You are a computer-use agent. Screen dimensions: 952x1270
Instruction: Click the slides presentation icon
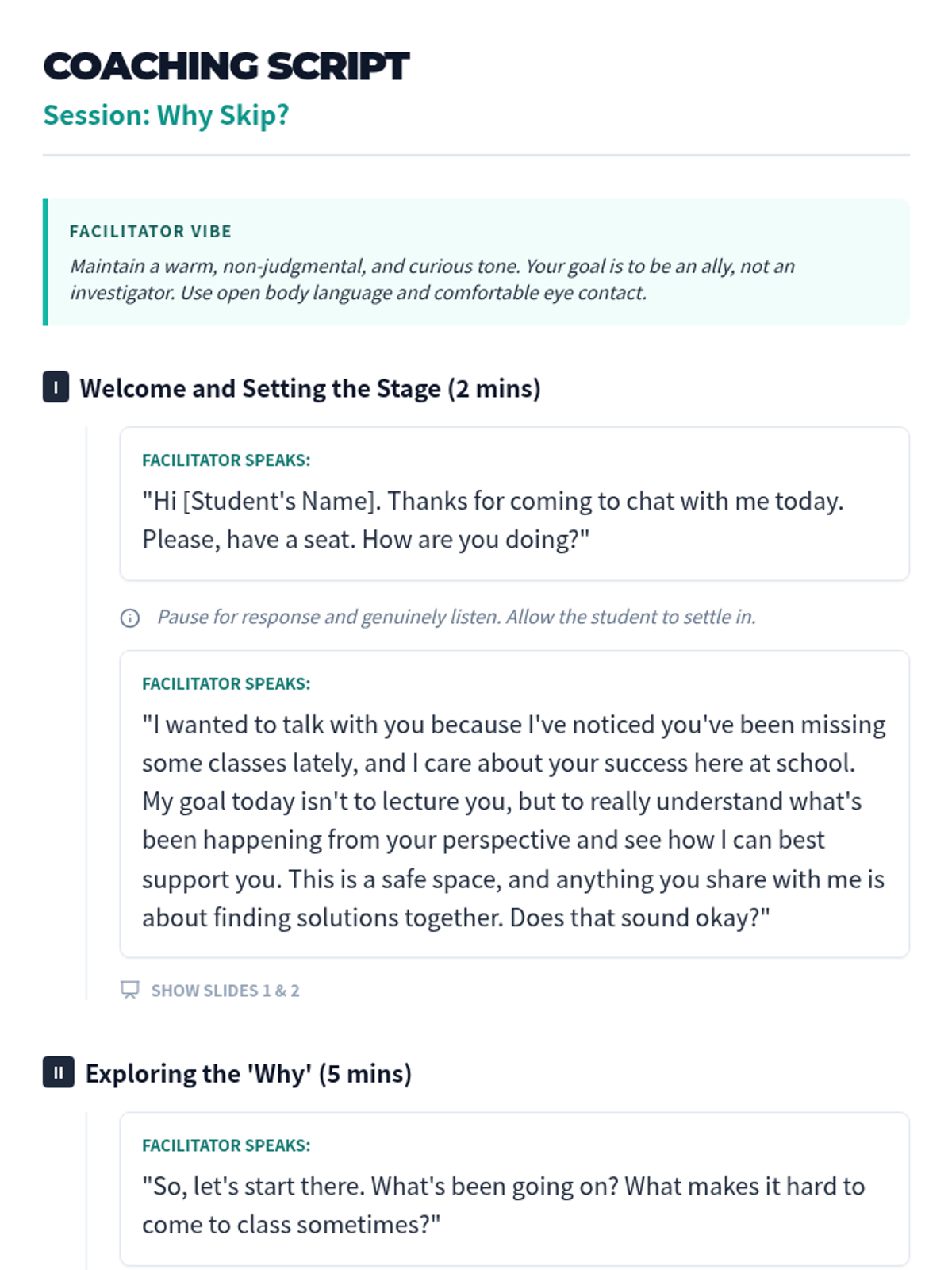[129, 990]
